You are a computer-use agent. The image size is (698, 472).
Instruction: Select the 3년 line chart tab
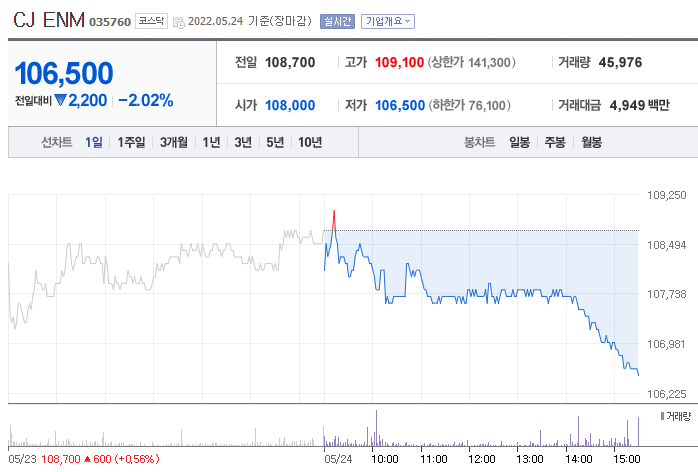(x=243, y=142)
